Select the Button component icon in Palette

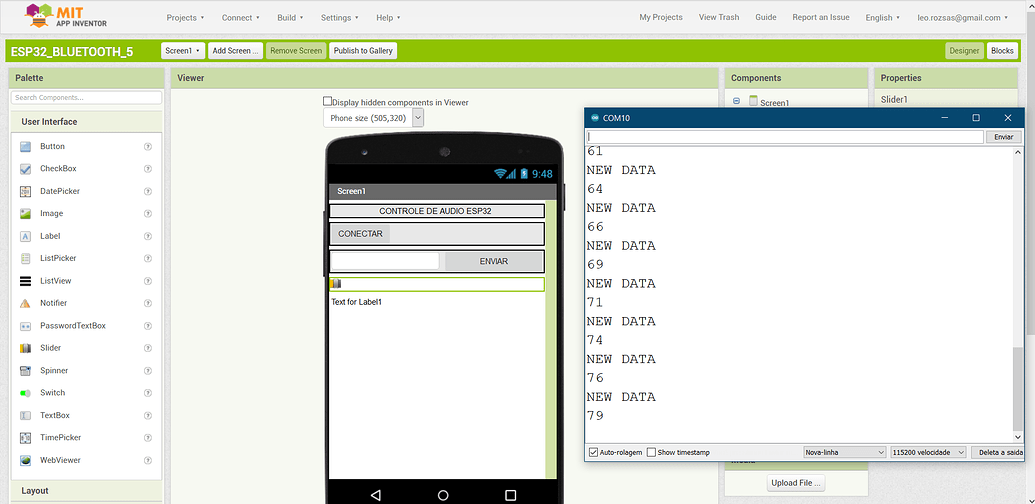(x=26, y=146)
